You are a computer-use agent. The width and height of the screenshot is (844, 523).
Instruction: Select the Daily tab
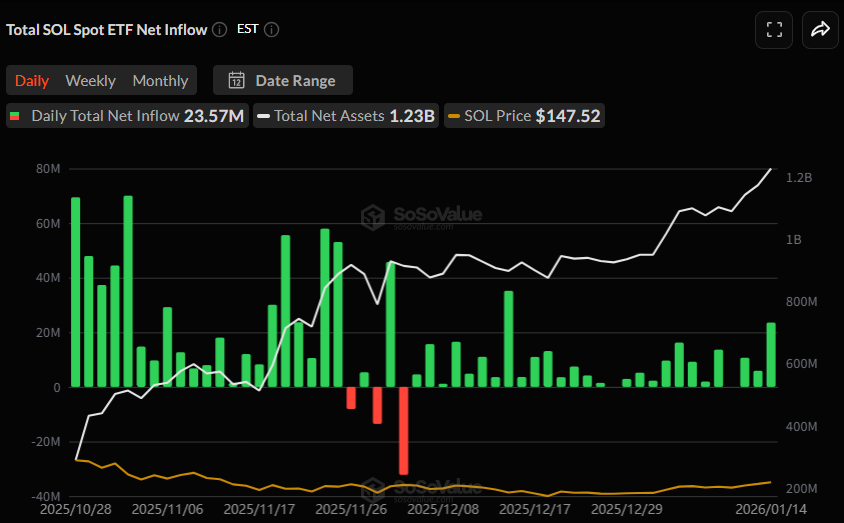pyautogui.click(x=32, y=80)
